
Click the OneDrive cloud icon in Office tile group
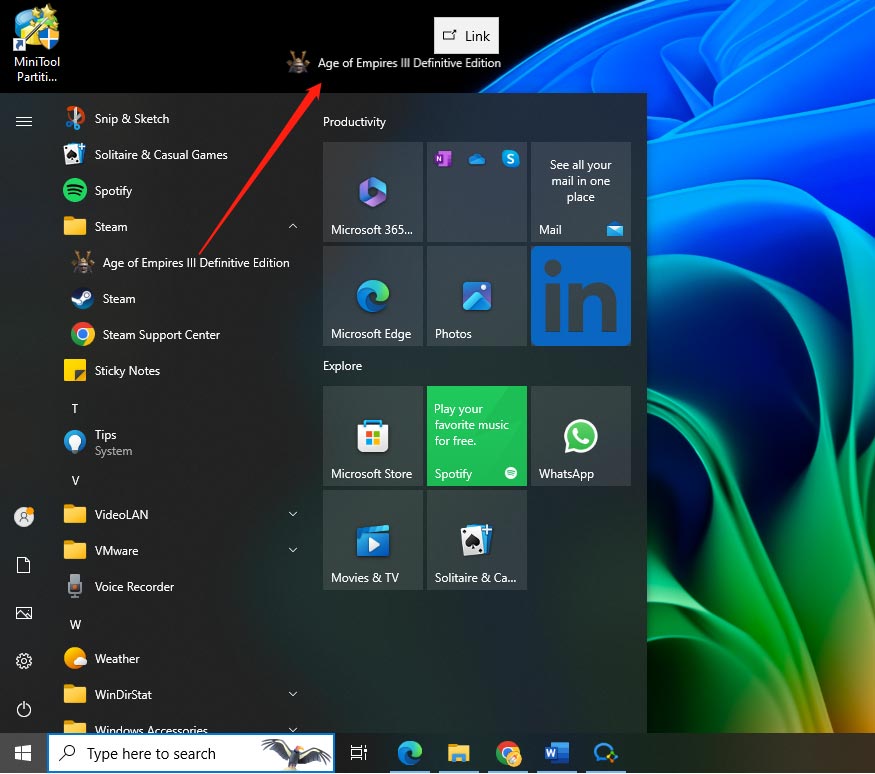pyautogui.click(x=477, y=160)
